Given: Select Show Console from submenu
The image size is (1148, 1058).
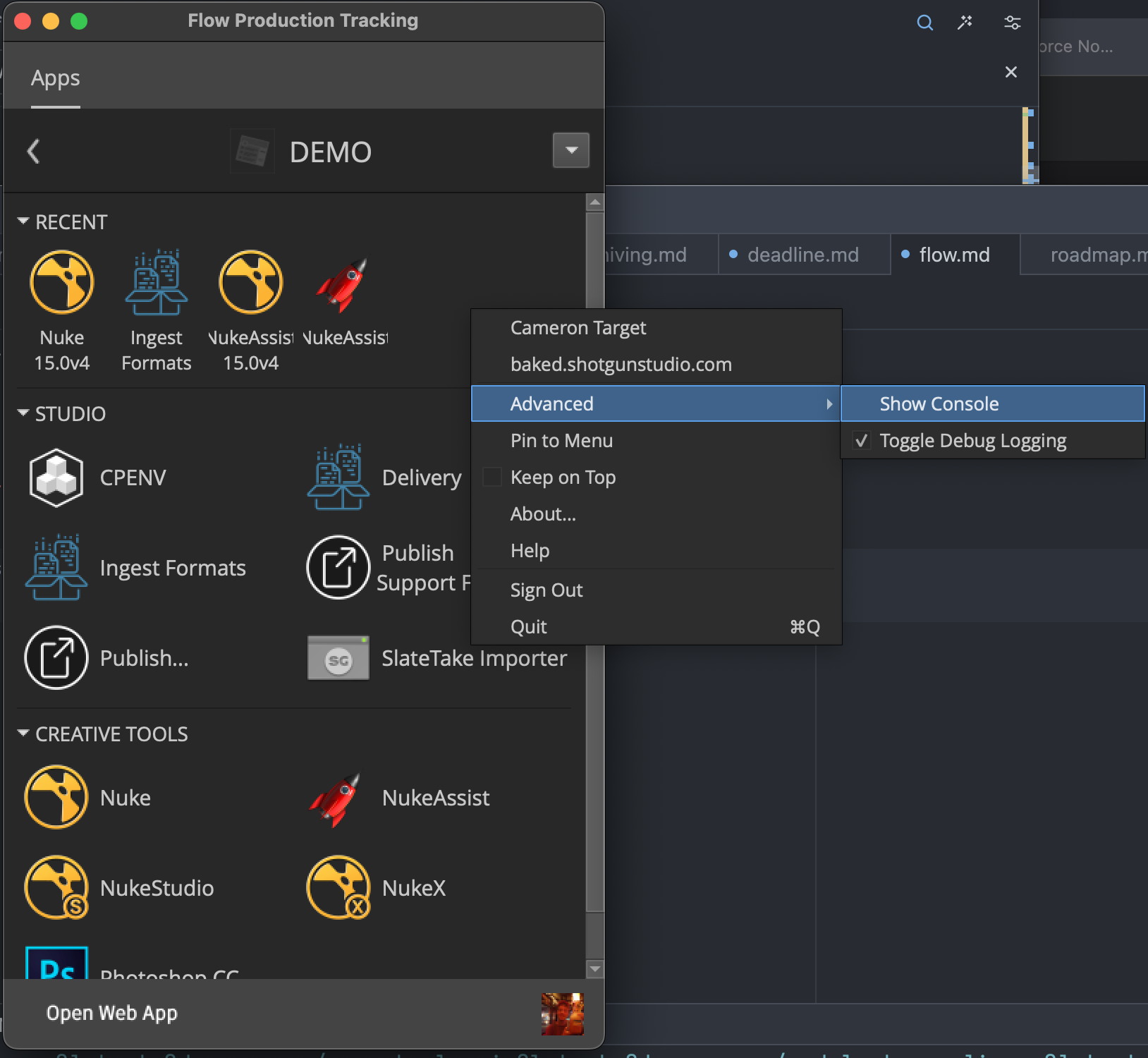Looking at the screenshot, I should (939, 404).
